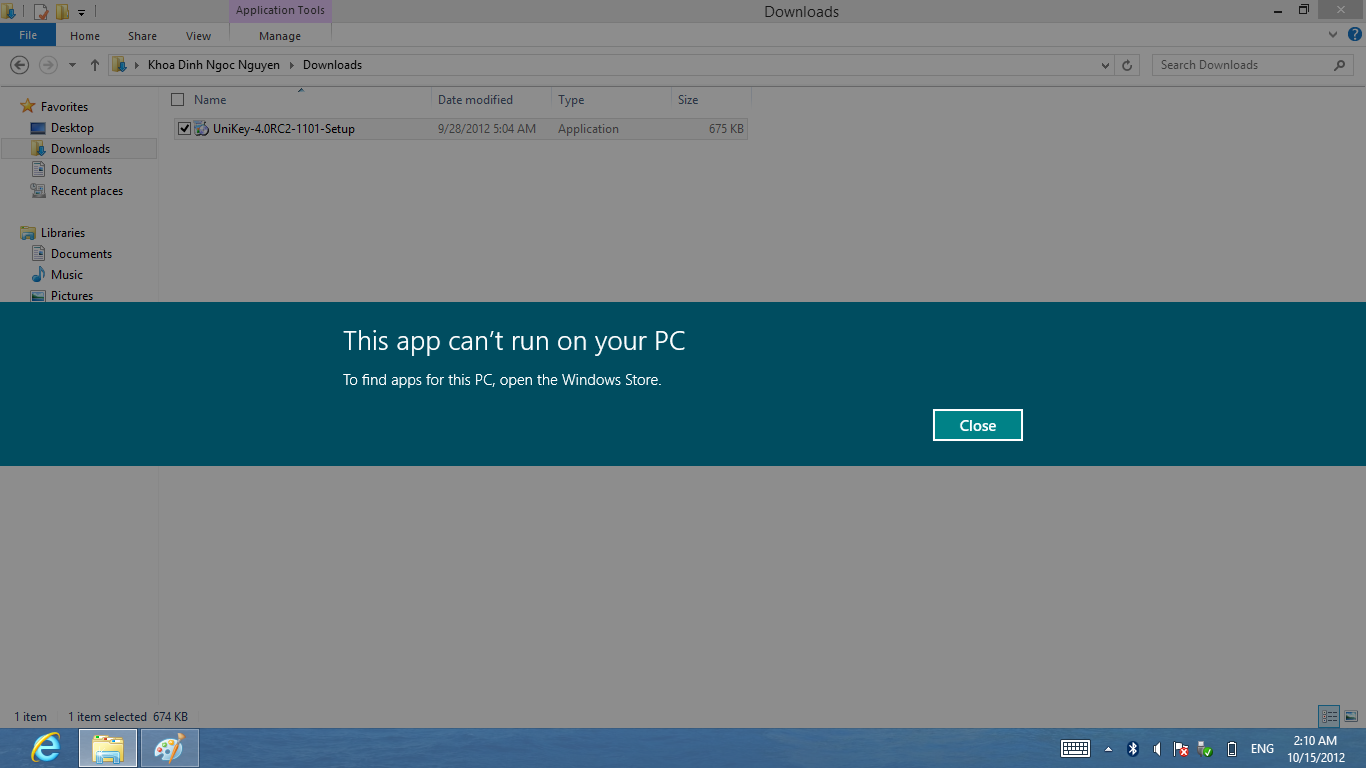Click the "1 item selected 674 KB" status text
This screenshot has width=1366, height=768.
(x=128, y=717)
